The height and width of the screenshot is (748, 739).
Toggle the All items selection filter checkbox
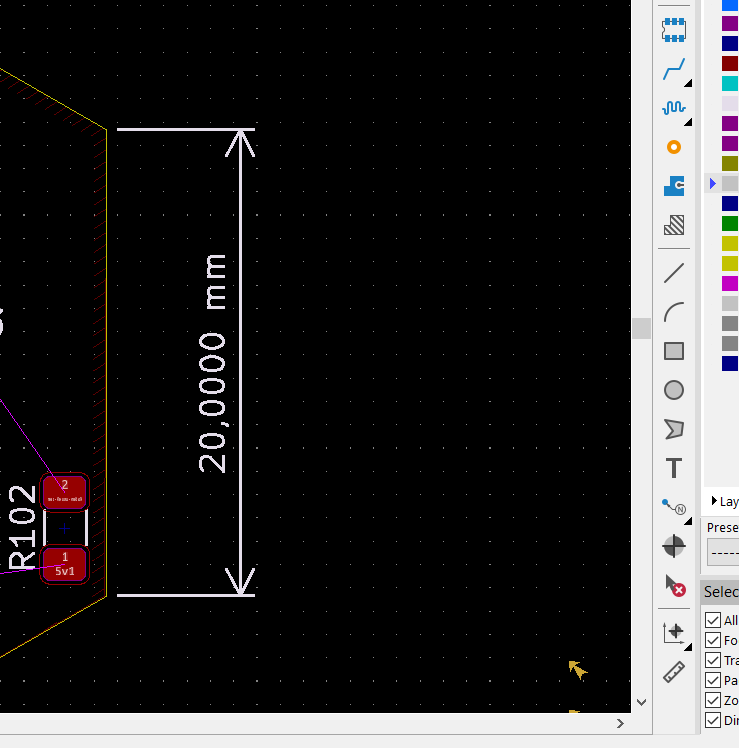[713, 620]
